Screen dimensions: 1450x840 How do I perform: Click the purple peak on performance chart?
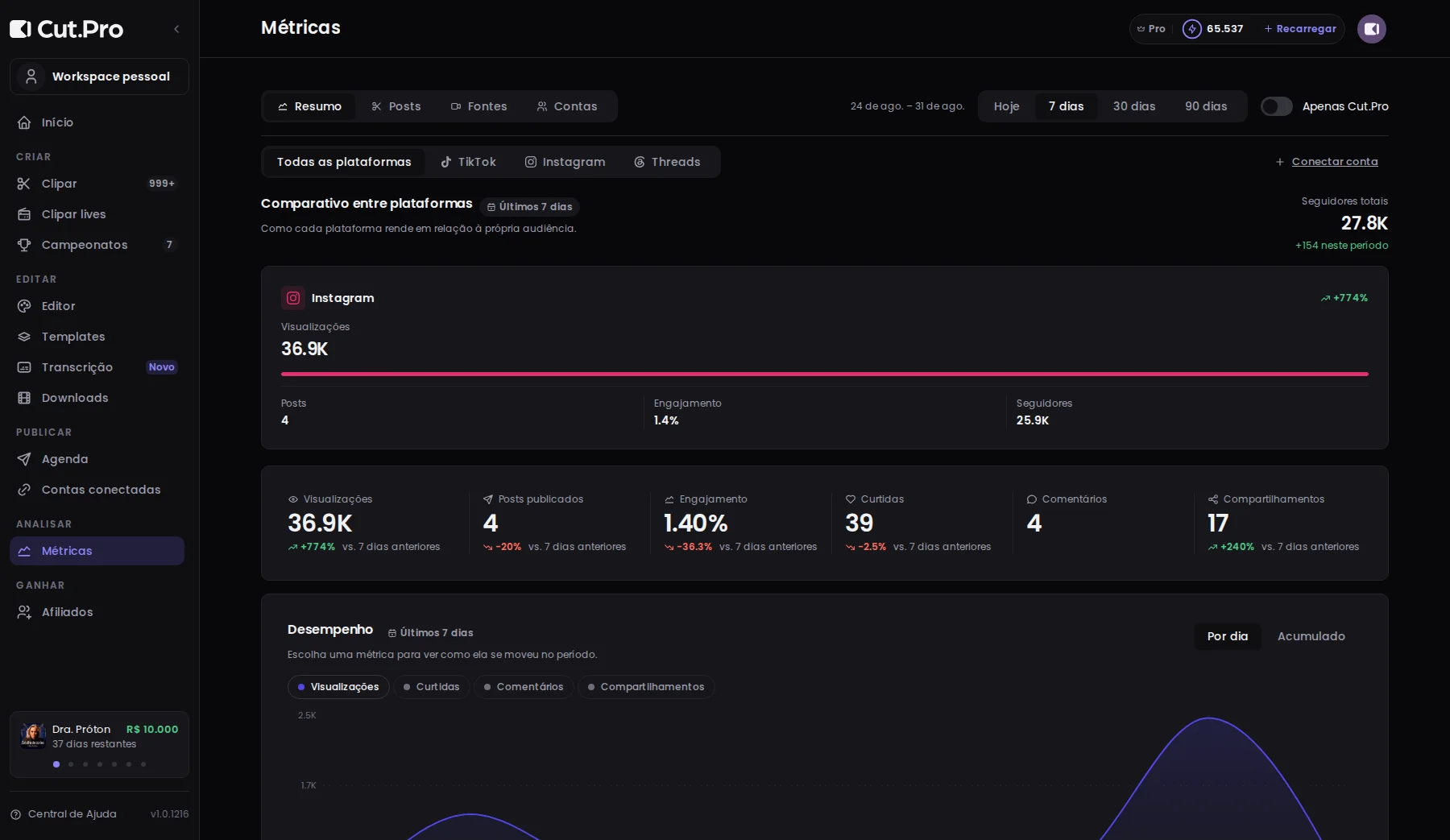[x=1209, y=718]
